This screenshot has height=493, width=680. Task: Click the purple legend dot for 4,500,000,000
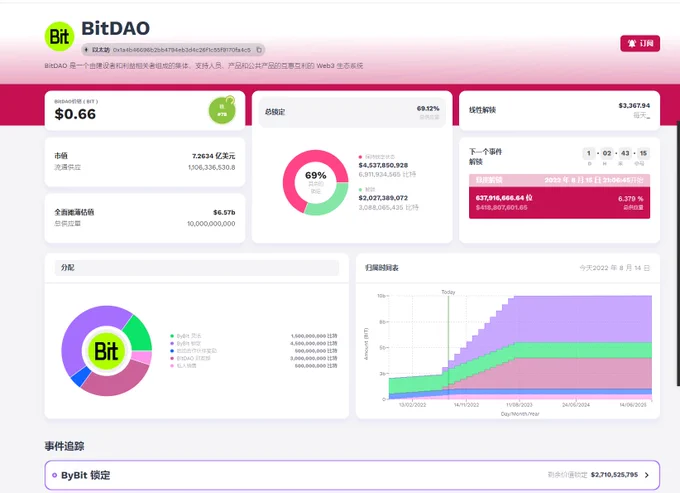click(x=172, y=343)
